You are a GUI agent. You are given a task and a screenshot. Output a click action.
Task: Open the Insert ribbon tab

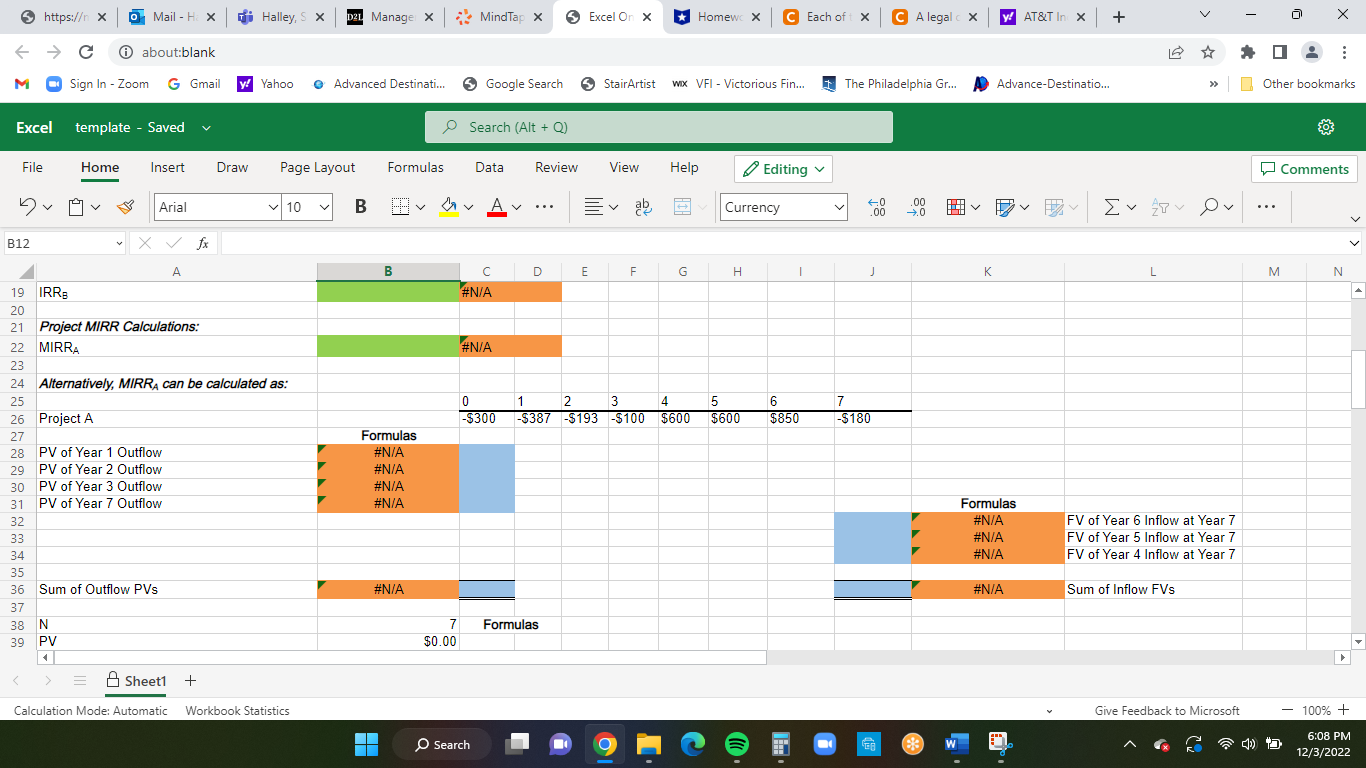tap(167, 167)
